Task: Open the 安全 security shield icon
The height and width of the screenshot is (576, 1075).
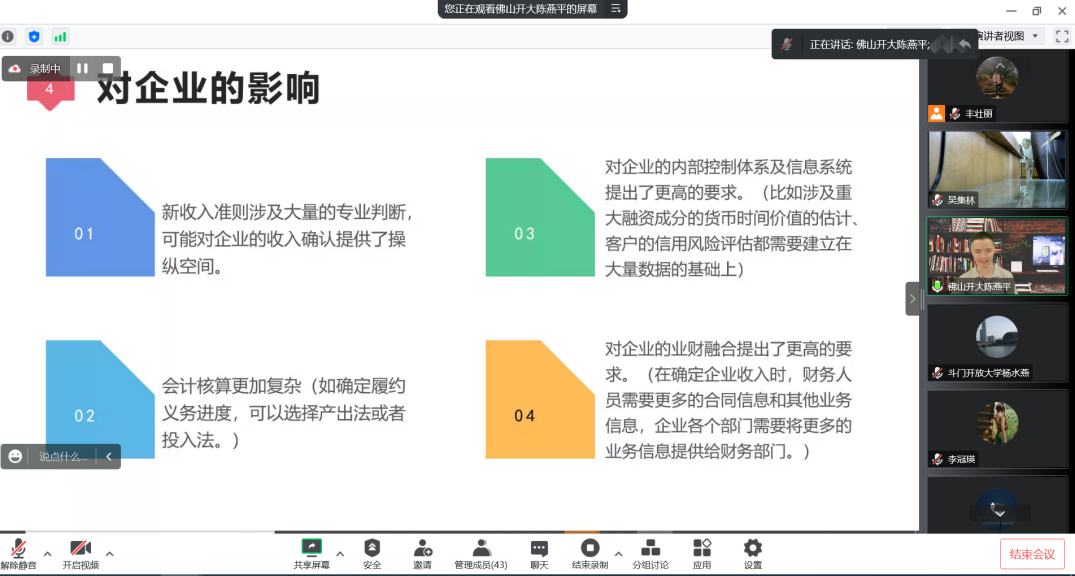Action: [x=372, y=552]
